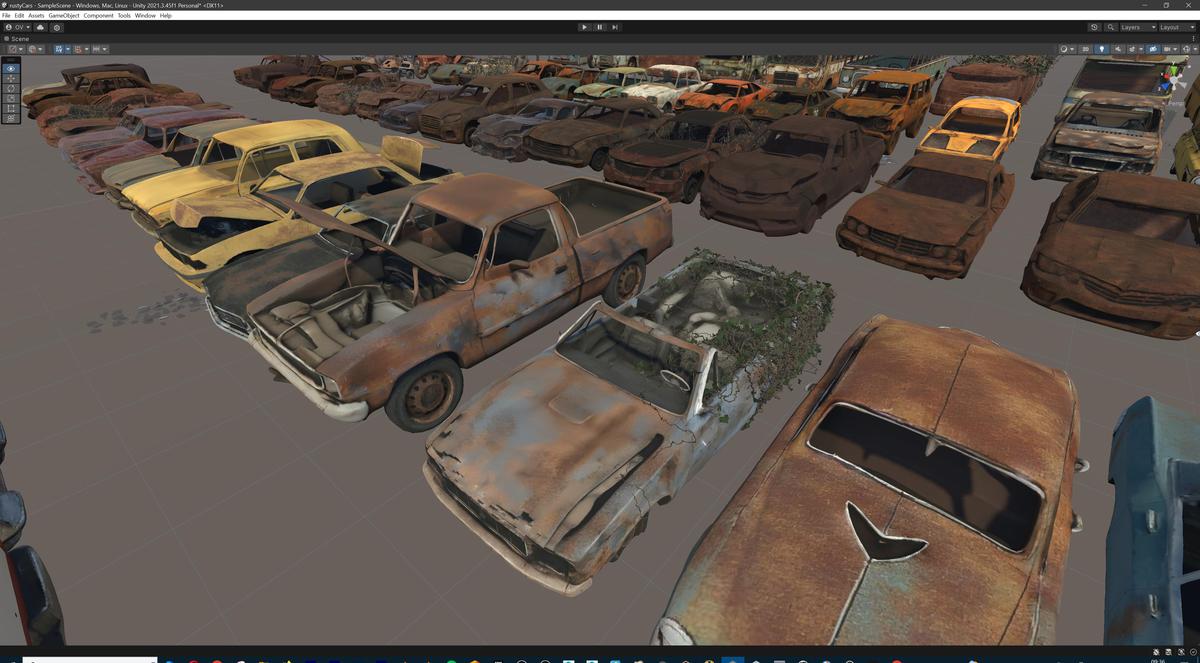The width and height of the screenshot is (1200, 663).
Task: Toggle the scene camera overlay icon
Action: [1152, 48]
